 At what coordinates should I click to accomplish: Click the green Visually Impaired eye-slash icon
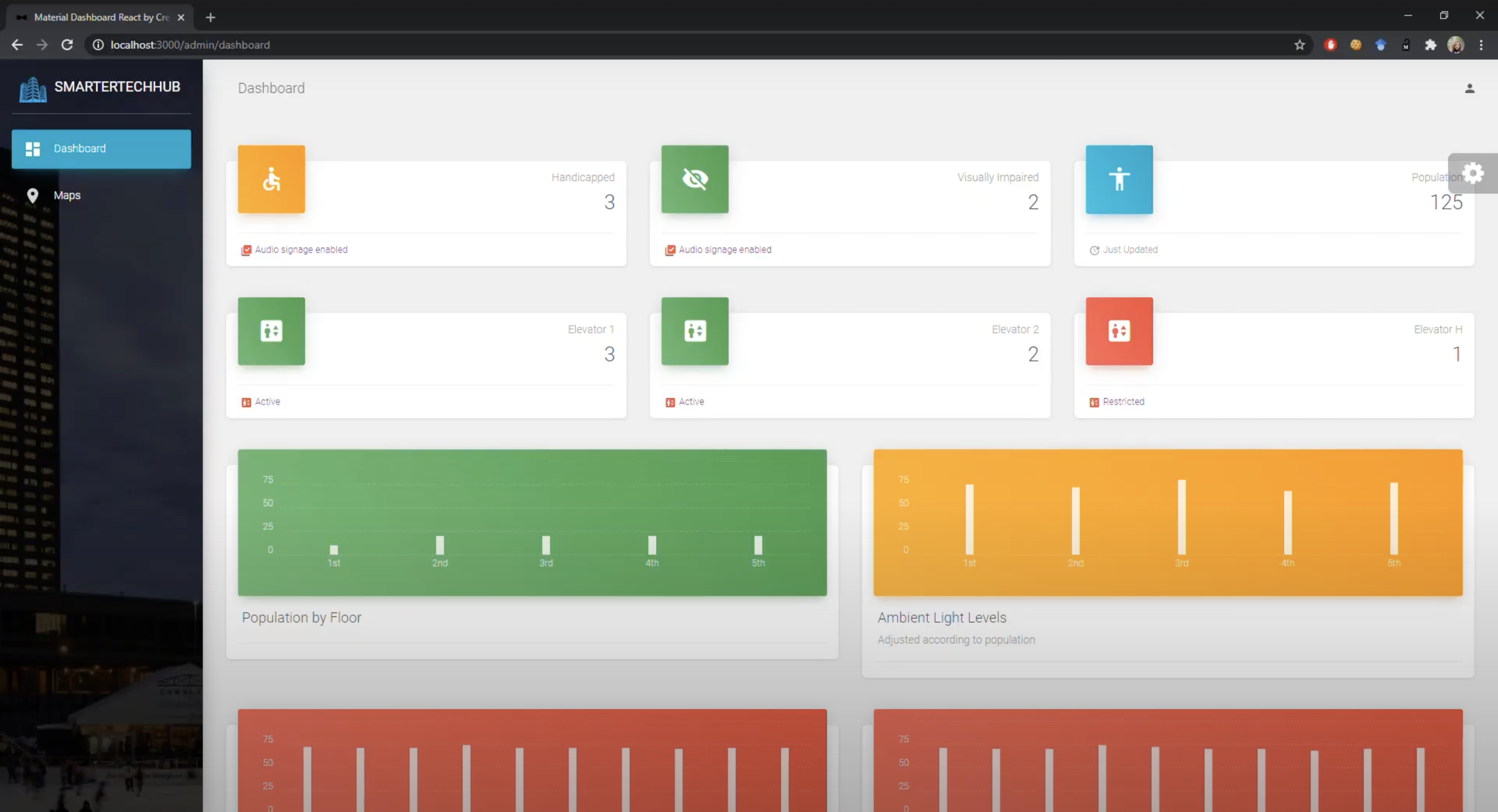(694, 179)
